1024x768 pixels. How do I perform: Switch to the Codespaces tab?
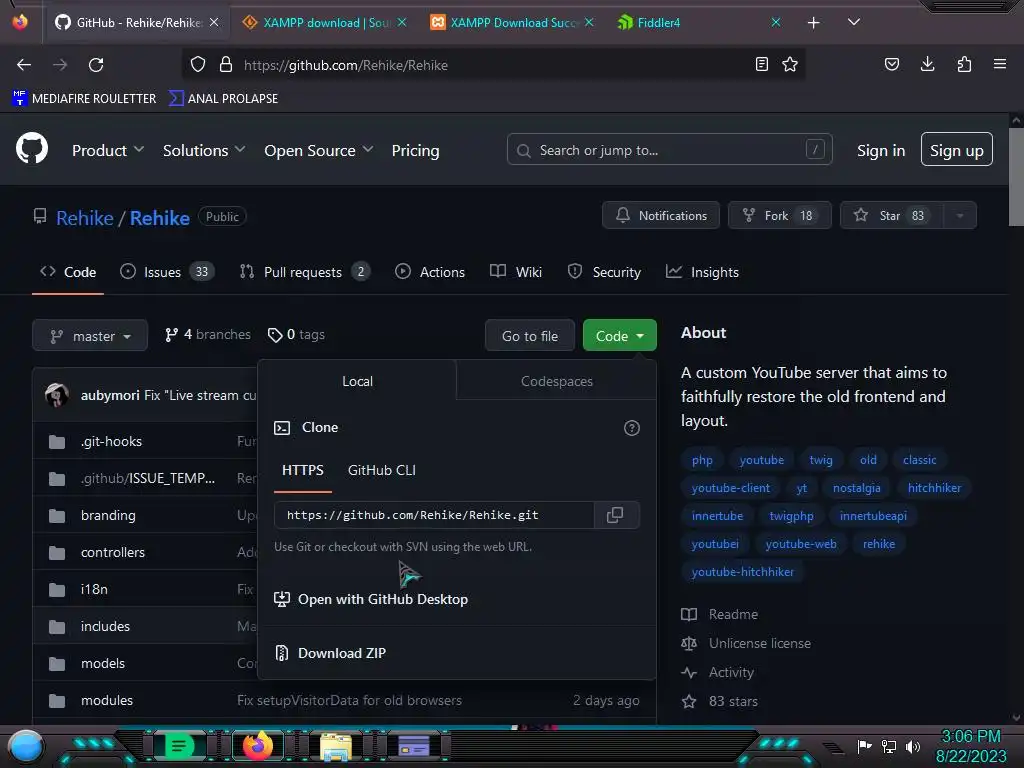click(556, 381)
